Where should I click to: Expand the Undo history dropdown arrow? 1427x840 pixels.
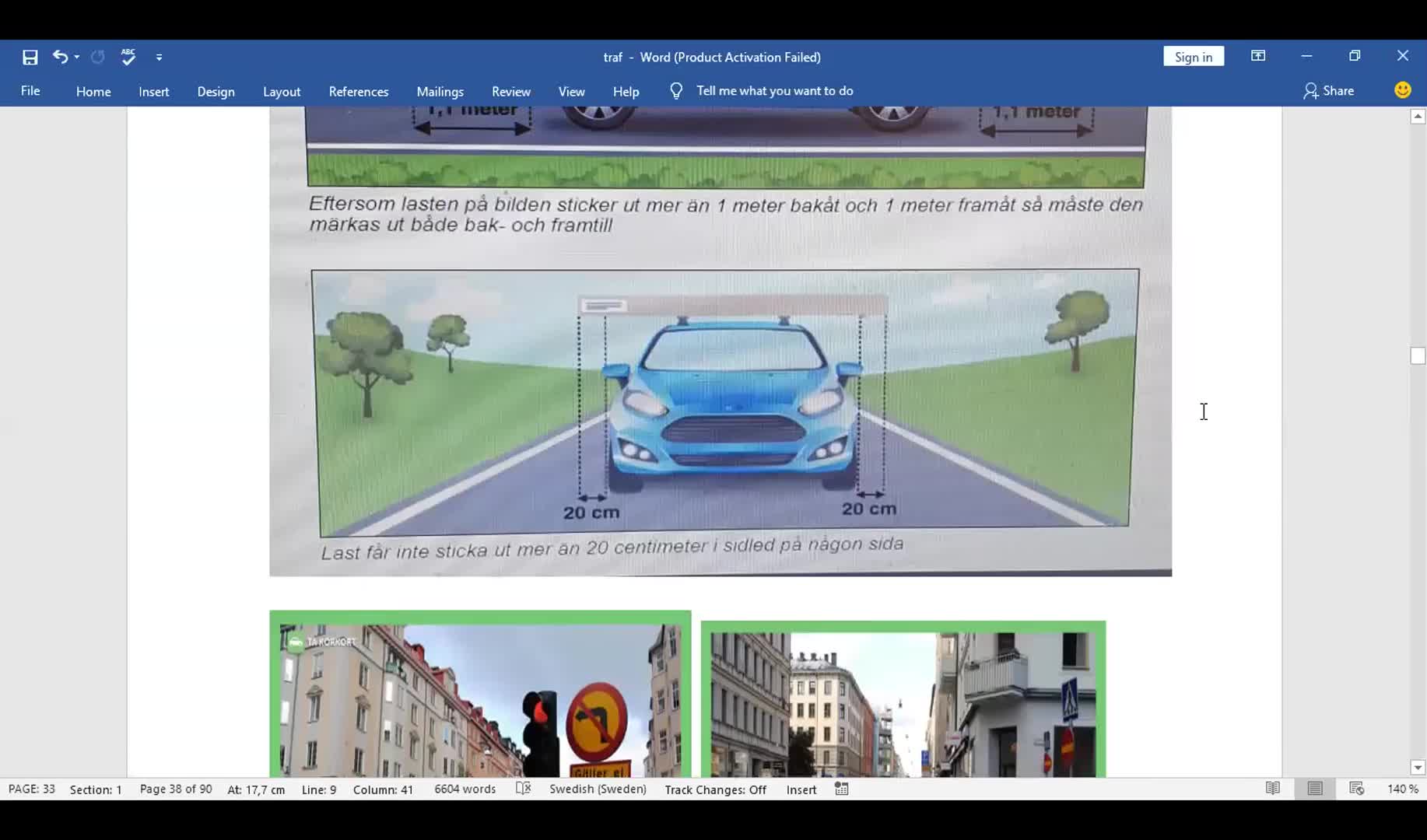[77, 58]
